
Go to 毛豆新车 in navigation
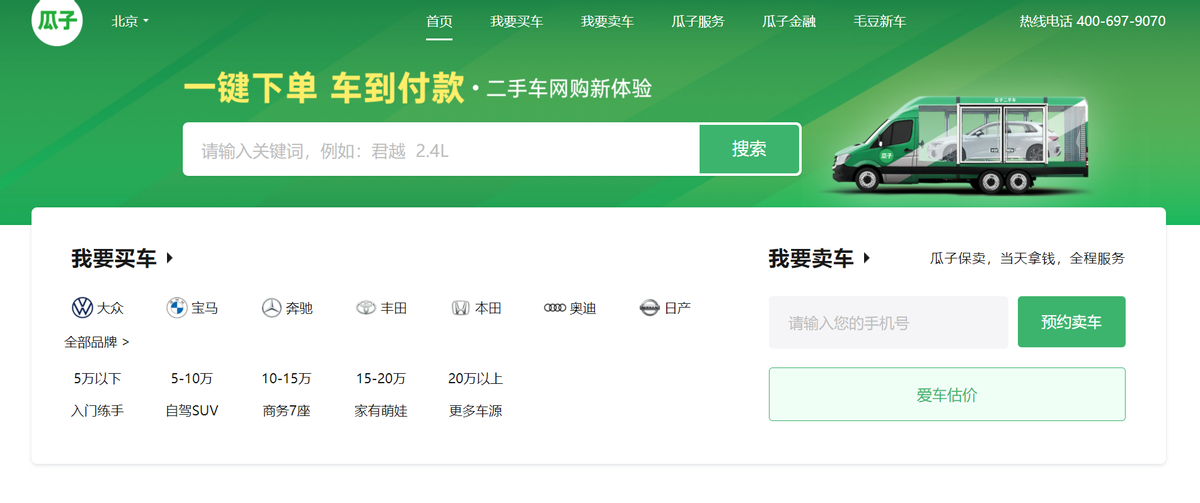[x=879, y=21]
